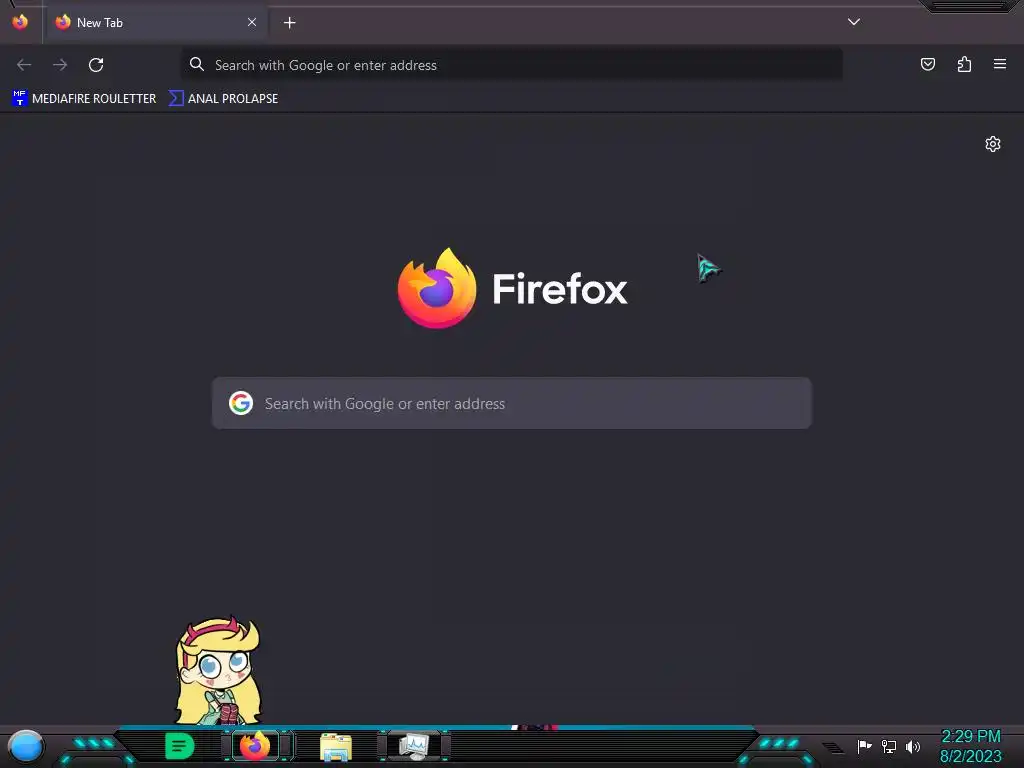The height and width of the screenshot is (768, 1024).
Task: Click the Firefox logo on new tab page
Action: click(x=513, y=288)
